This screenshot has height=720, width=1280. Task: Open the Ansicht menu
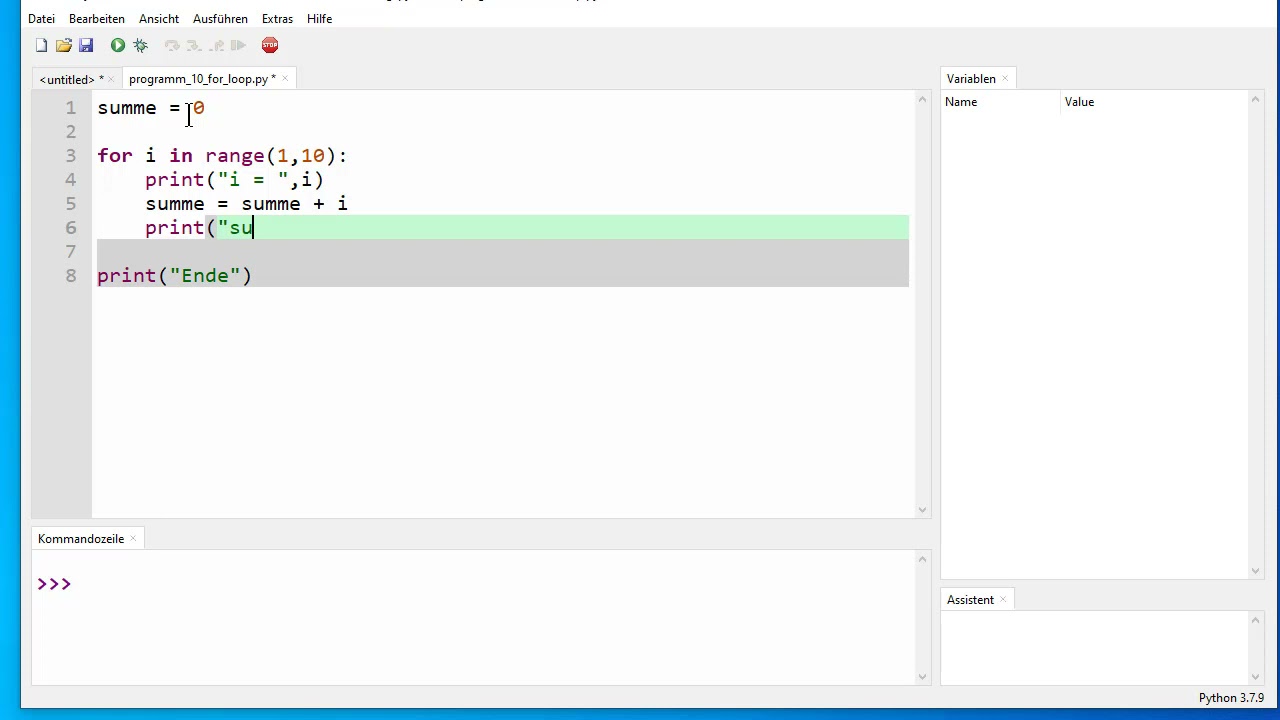point(159,18)
